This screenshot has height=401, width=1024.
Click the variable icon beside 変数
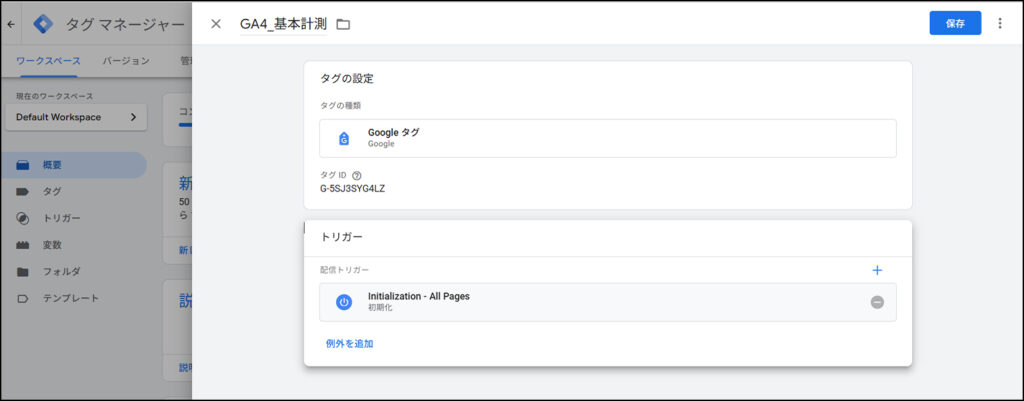(23, 245)
